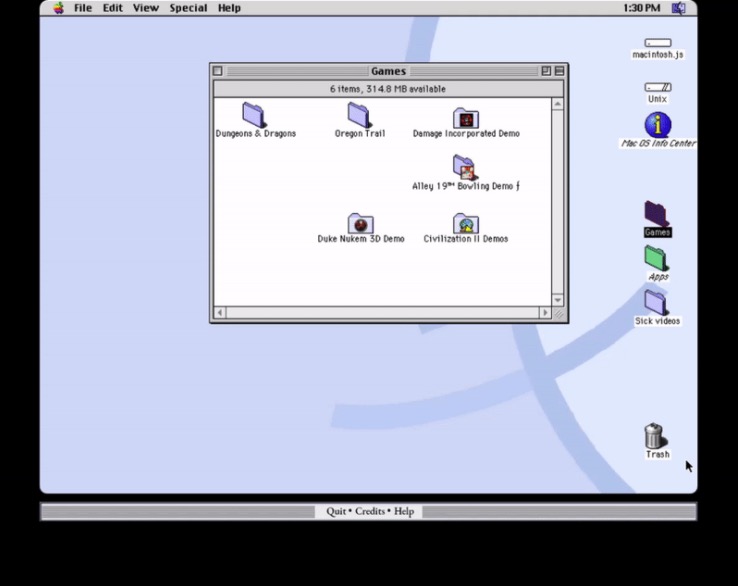Click the 1:30 PM clock

642,8
